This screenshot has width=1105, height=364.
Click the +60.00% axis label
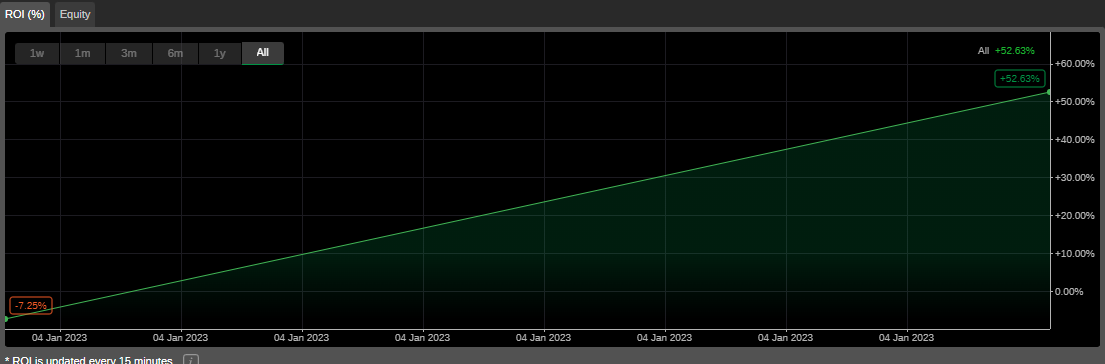1074,64
